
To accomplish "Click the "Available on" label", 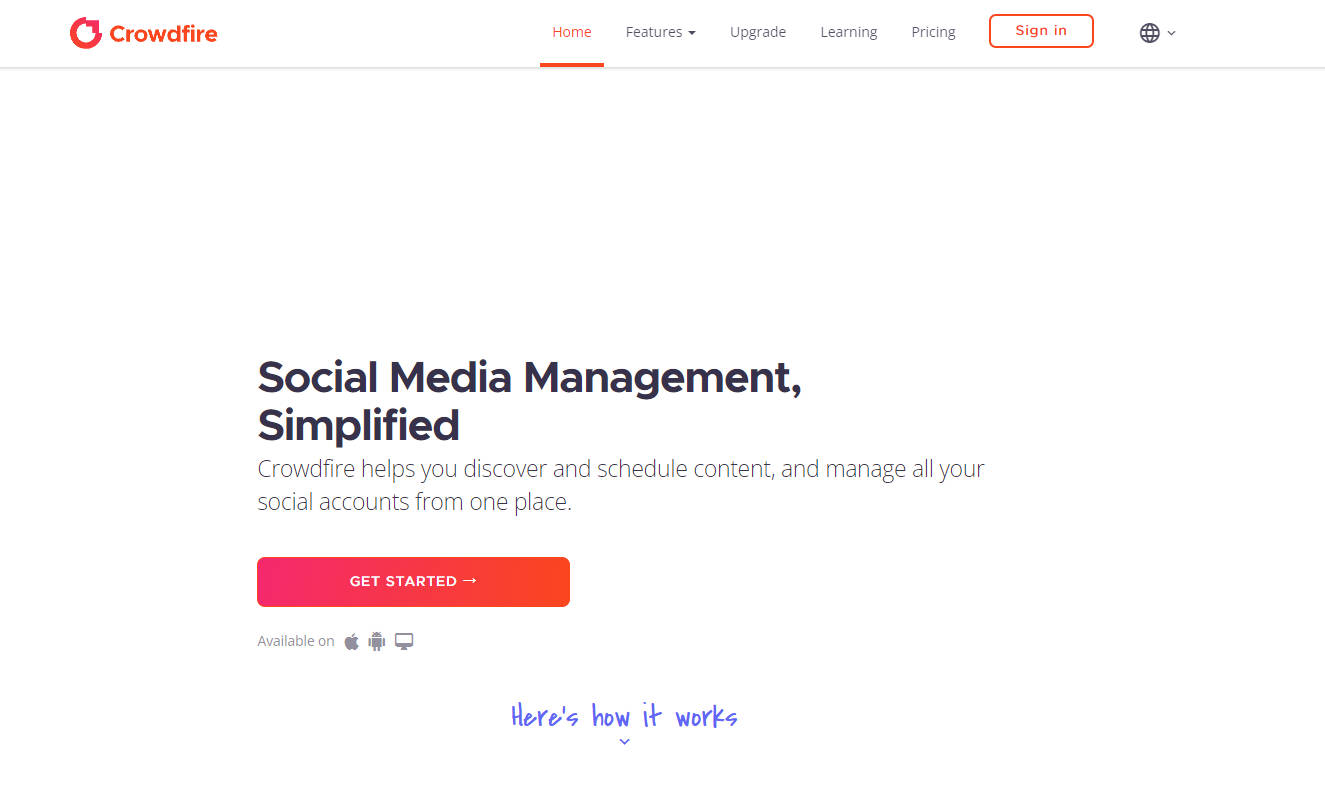I will point(296,641).
